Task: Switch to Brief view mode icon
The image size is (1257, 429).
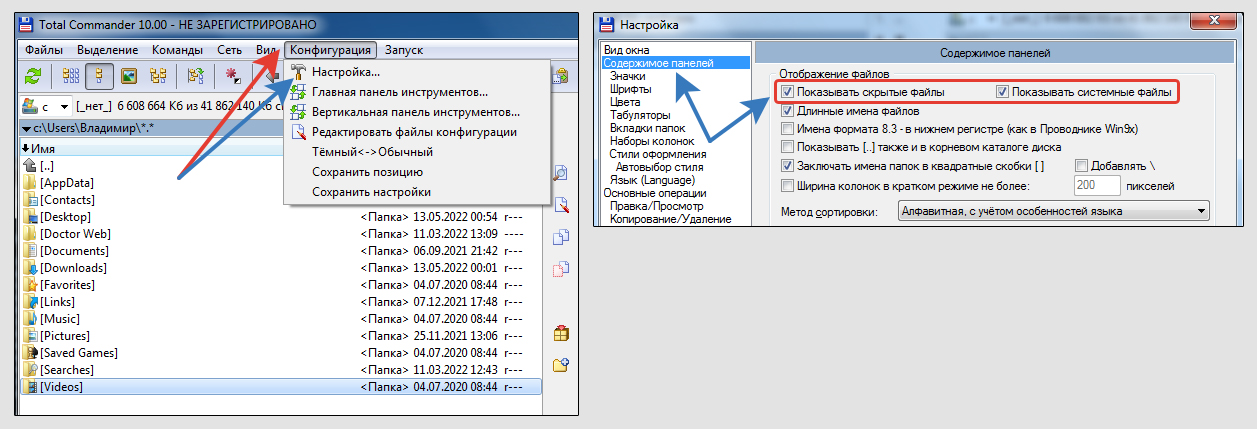Action: (x=71, y=76)
